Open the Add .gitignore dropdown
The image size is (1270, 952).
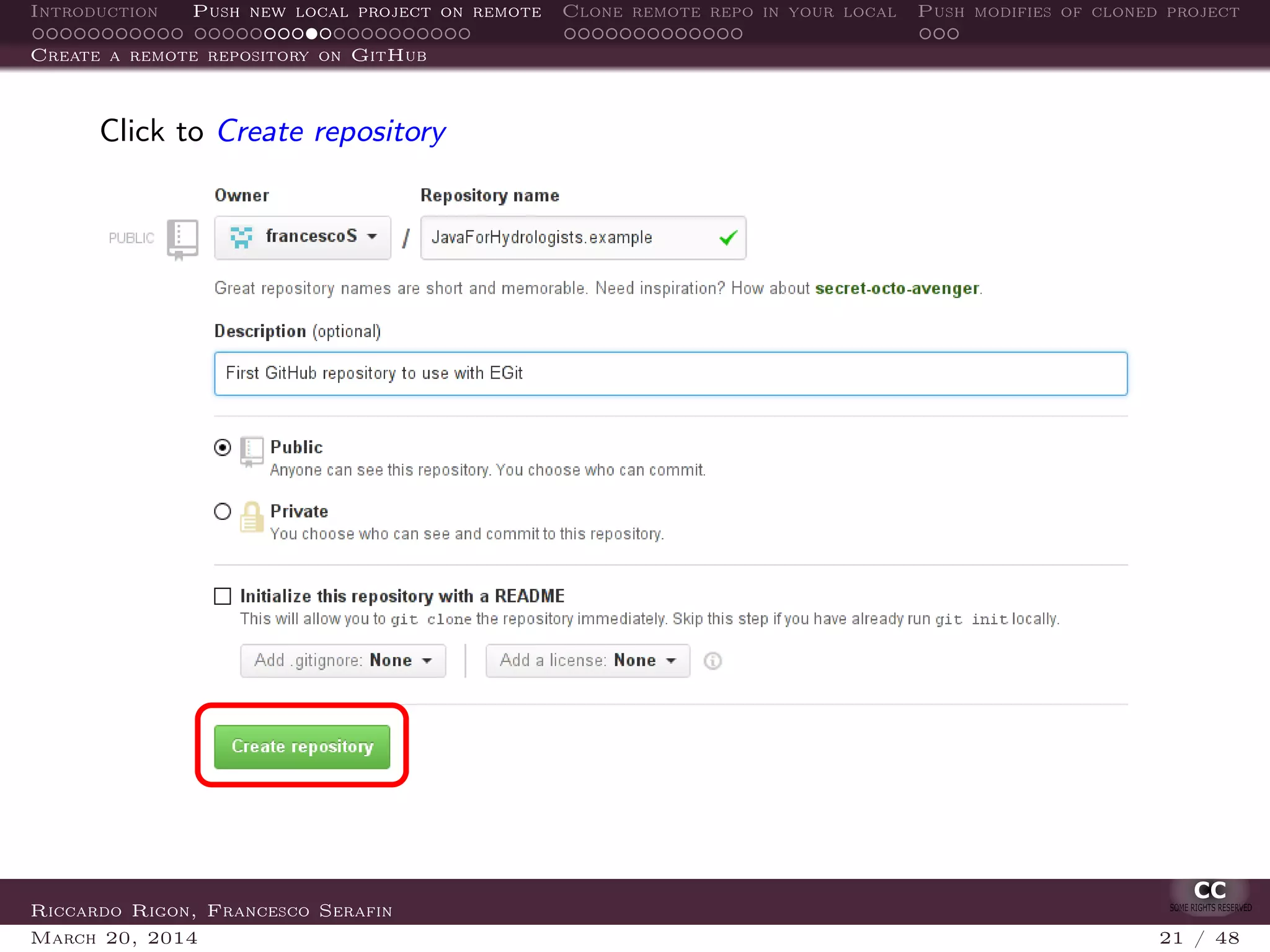coord(343,661)
